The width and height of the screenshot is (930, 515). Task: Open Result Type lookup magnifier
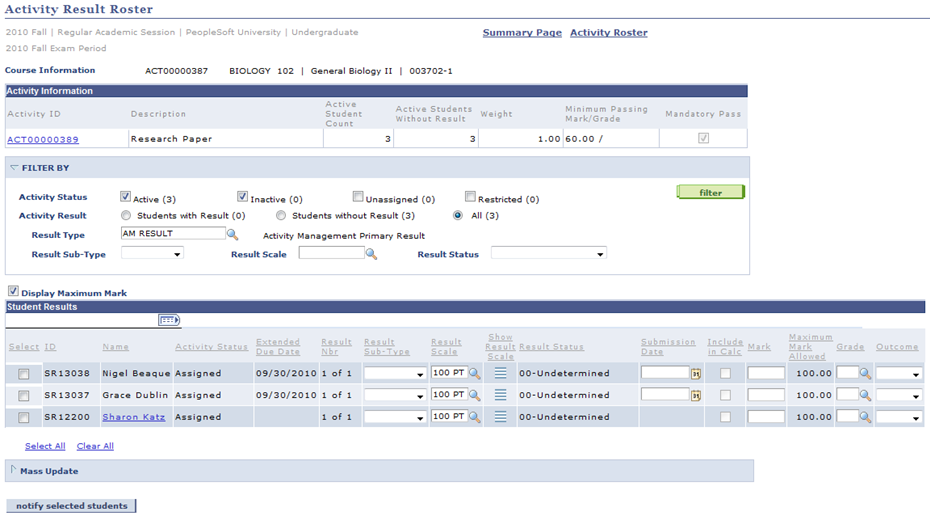pyautogui.click(x=232, y=235)
